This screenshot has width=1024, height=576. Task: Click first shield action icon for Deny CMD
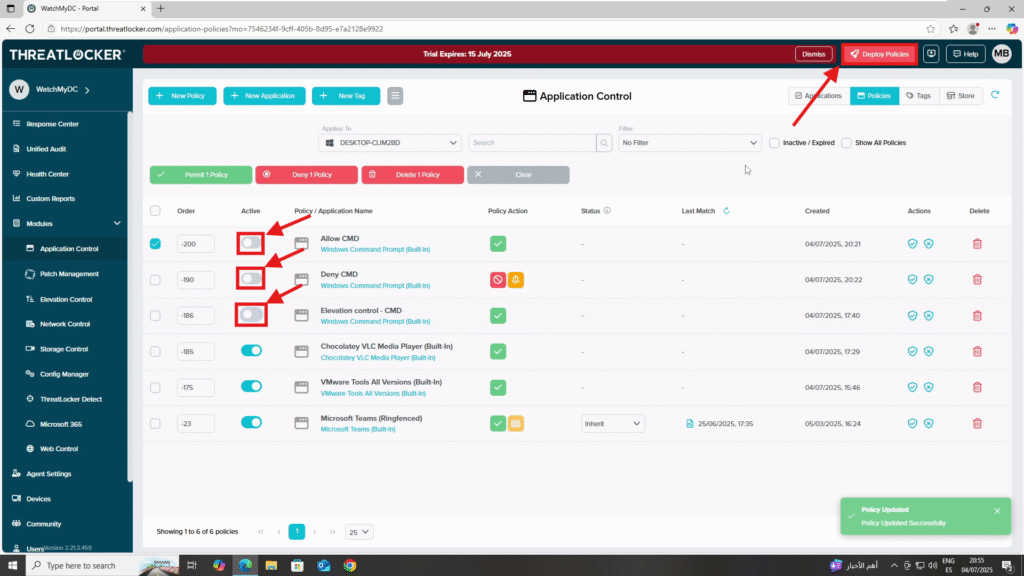[912, 280]
